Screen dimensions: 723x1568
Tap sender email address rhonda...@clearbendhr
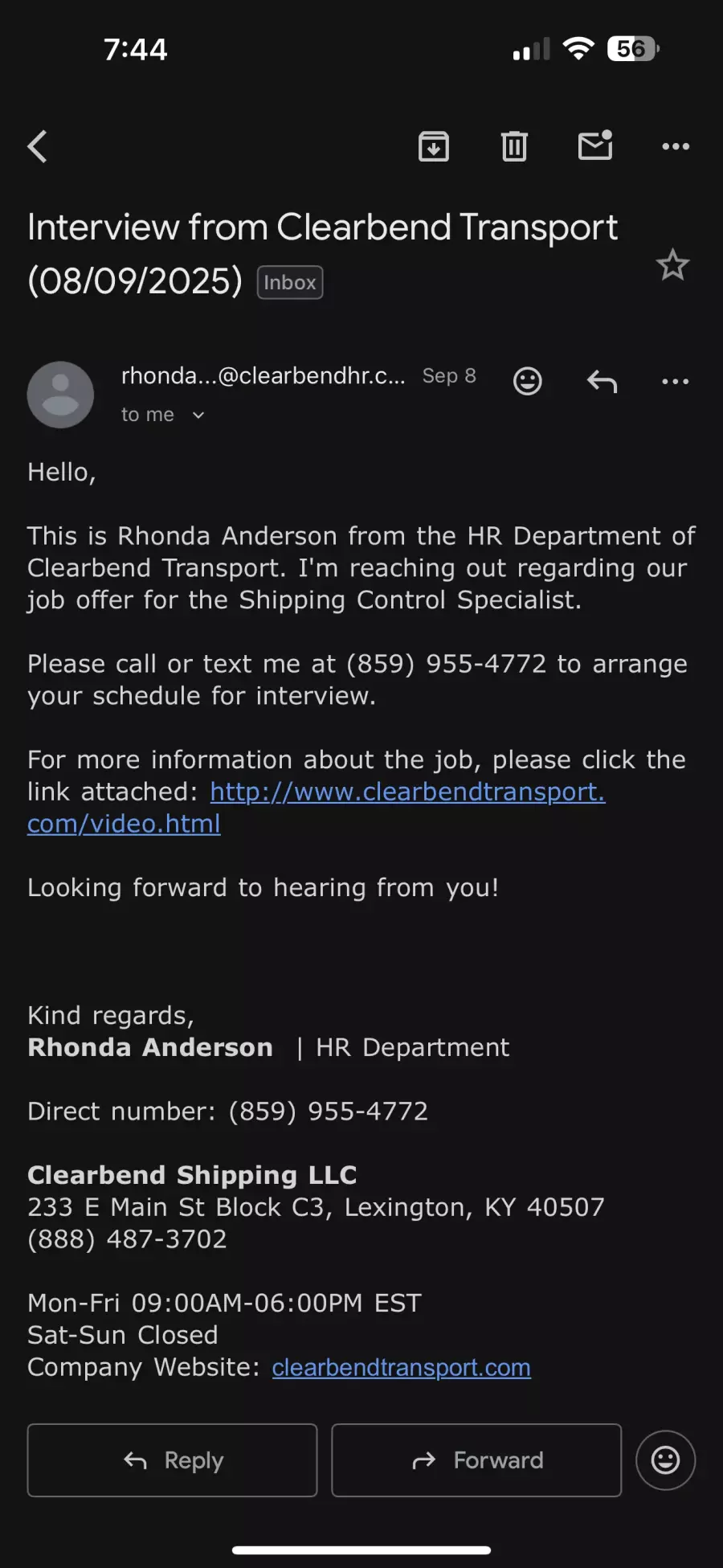point(263,375)
